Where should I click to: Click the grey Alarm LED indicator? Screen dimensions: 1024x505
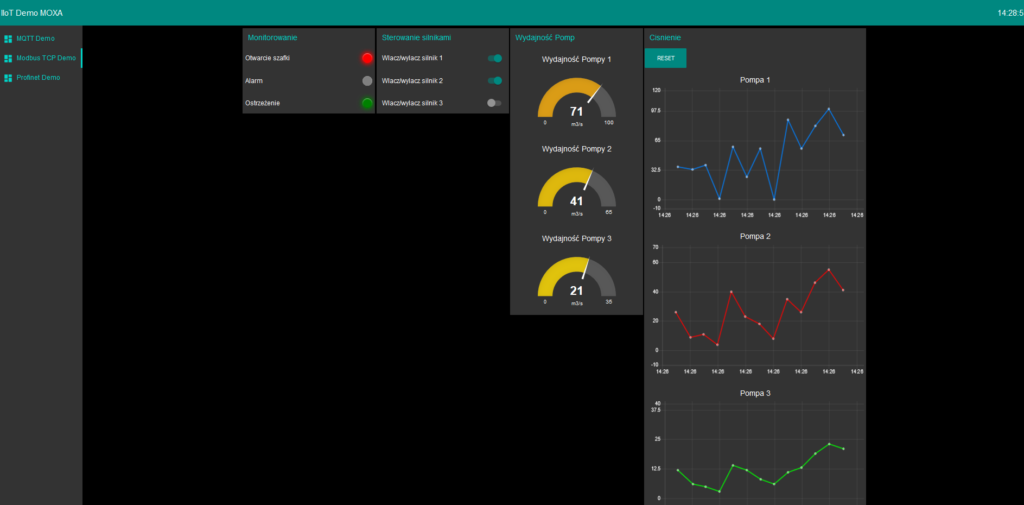[367, 80]
